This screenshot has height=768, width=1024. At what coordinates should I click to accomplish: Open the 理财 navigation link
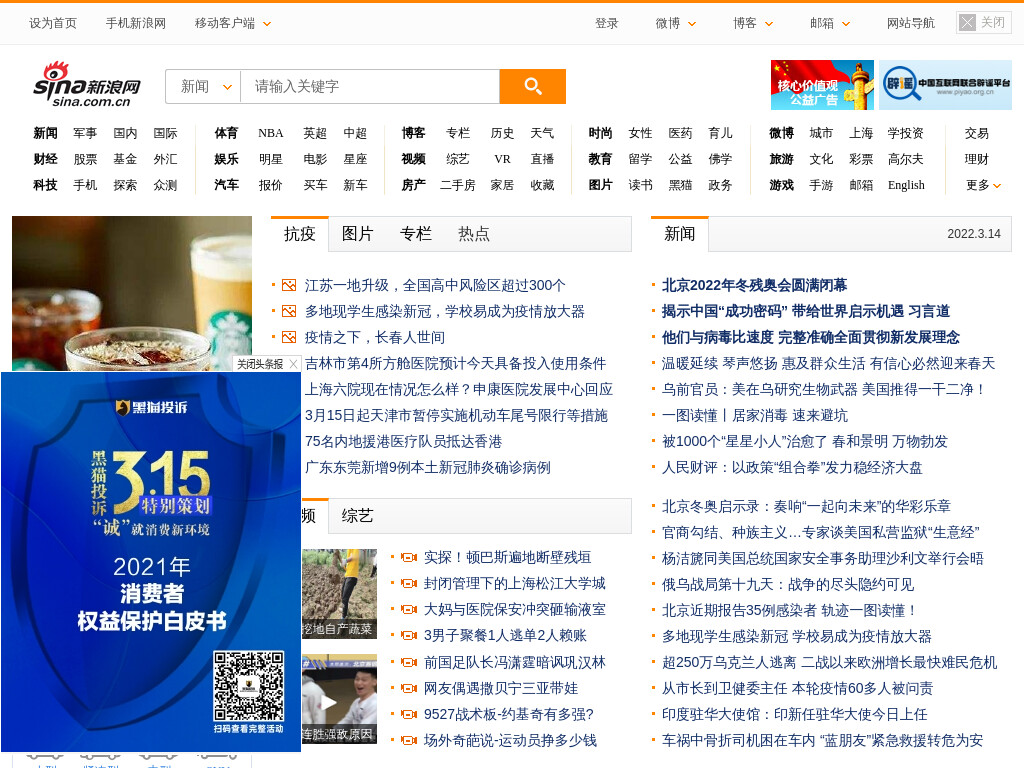point(977,159)
